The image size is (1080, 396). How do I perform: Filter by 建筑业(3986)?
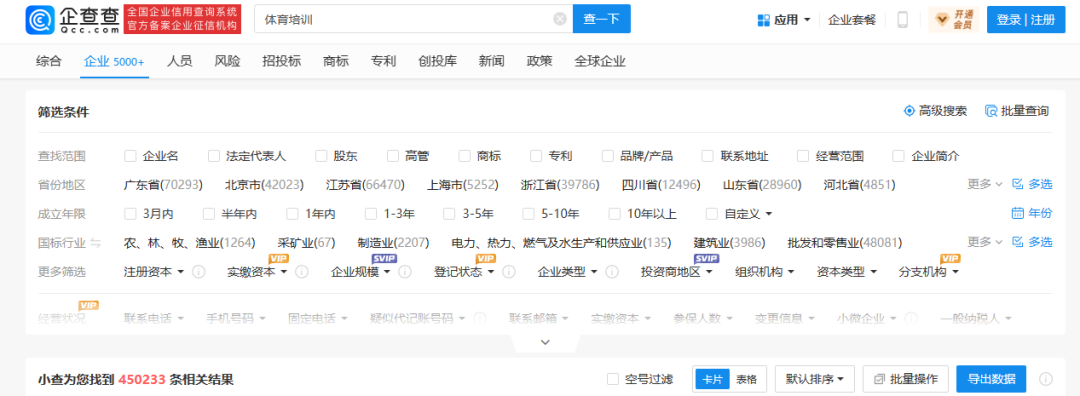click(x=729, y=242)
